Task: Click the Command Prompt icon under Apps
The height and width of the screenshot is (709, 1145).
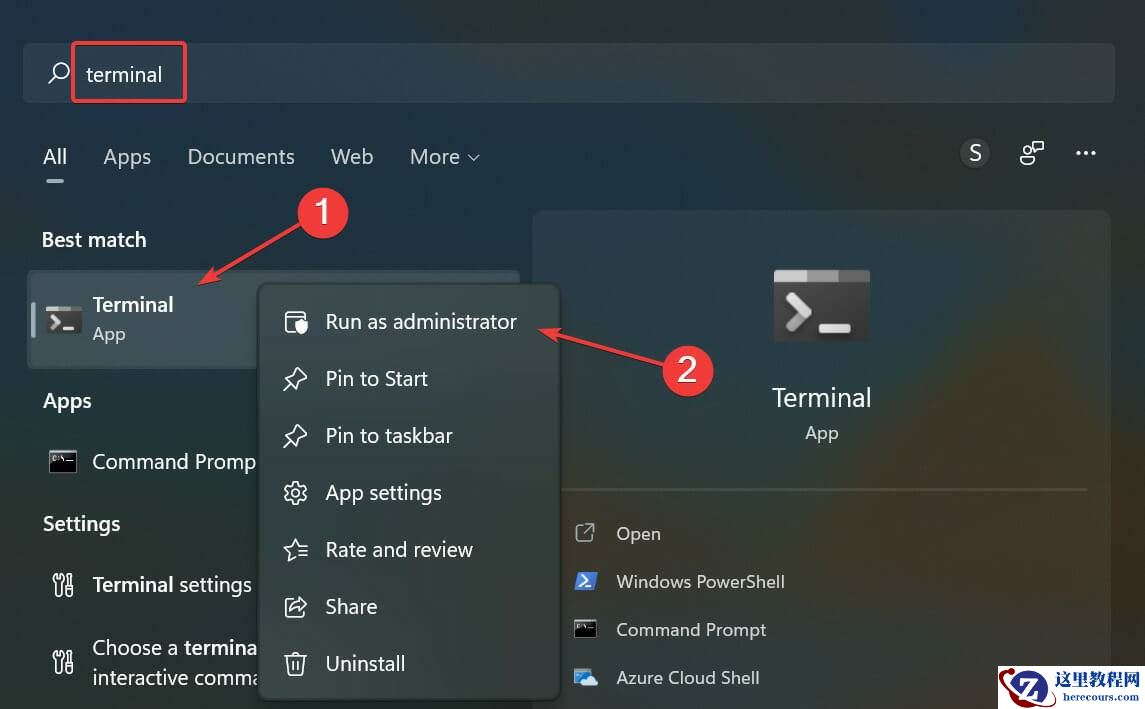Action: [63, 461]
